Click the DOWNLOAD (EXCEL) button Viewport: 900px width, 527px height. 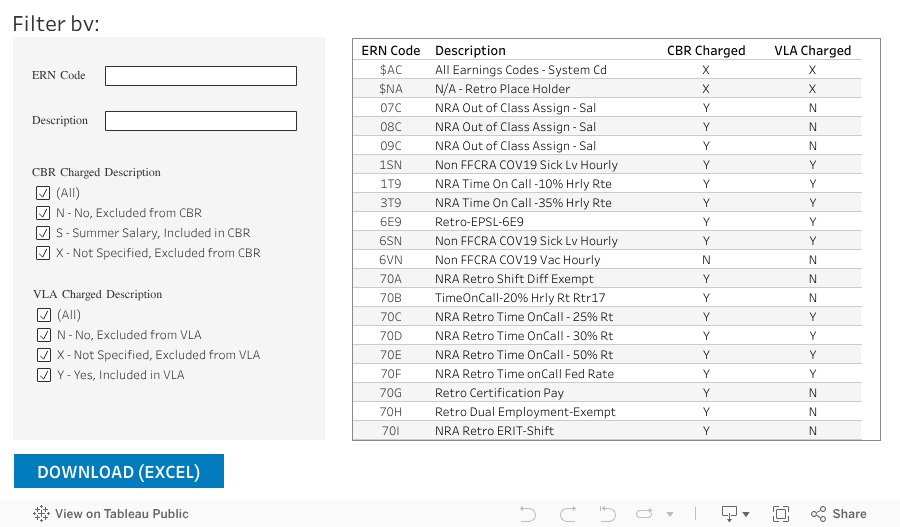tap(119, 471)
